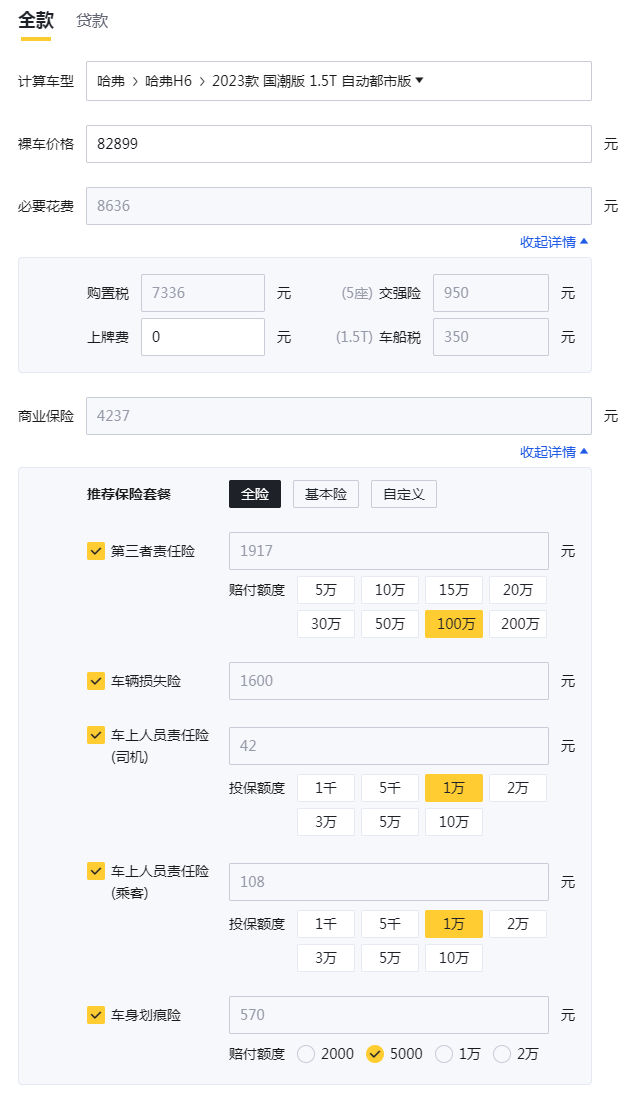Collapse the 商业保险 details section
Image resolution: width=630 pixels, height=1106 pixels.
[x=554, y=452]
